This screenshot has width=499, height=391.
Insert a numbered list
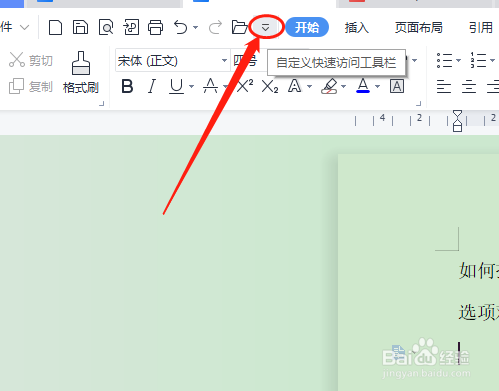478,60
